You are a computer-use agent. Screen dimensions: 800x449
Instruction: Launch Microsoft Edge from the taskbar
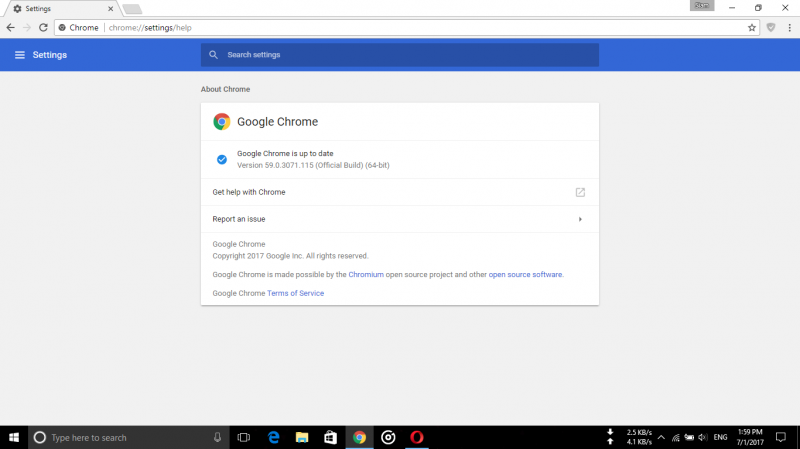[273, 437]
